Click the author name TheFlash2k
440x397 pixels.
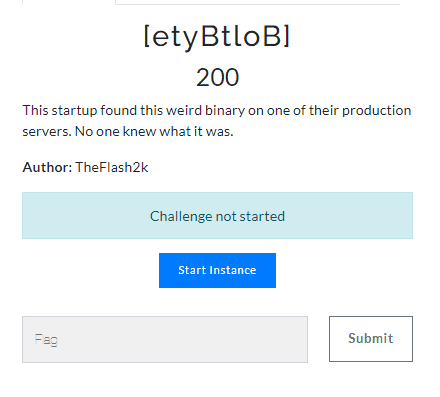[112, 167]
